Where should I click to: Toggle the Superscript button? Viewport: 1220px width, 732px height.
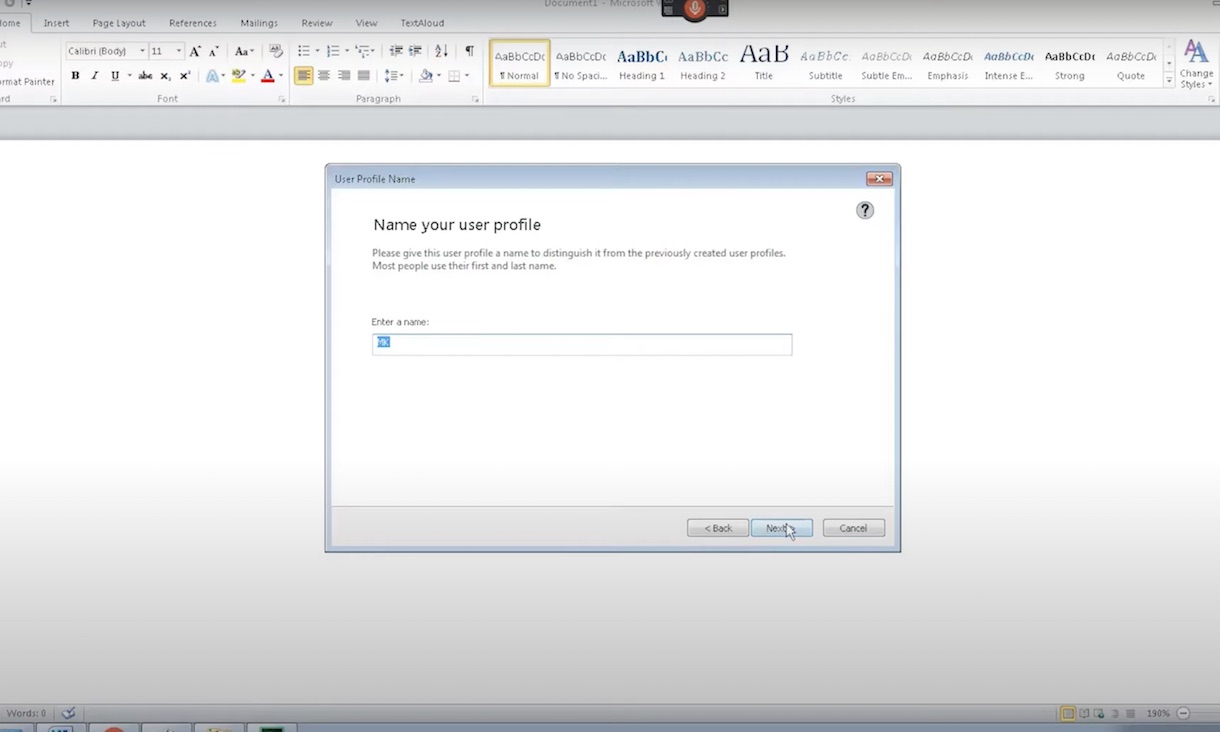tap(185, 76)
